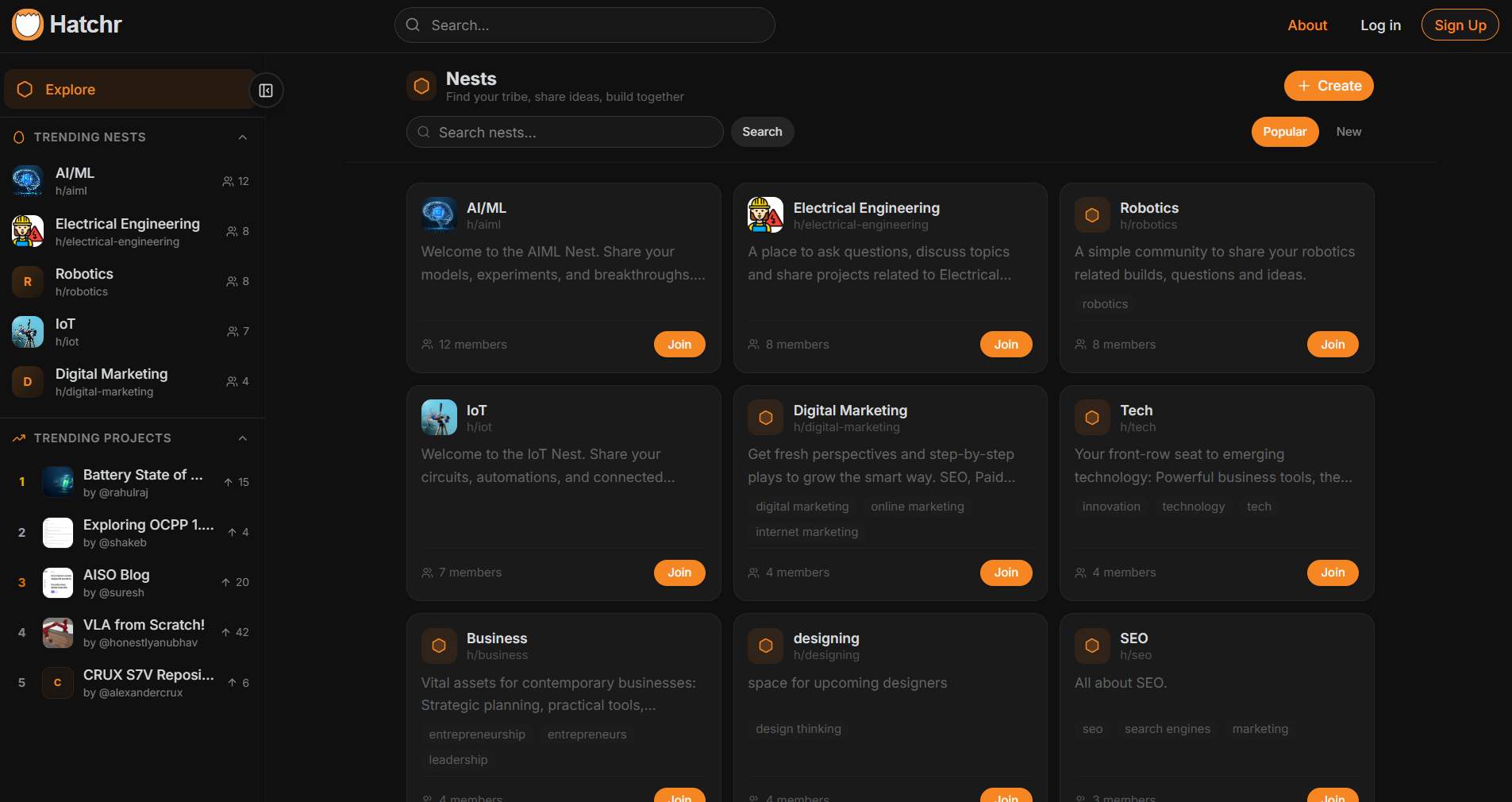This screenshot has height=802, width=1512.
Task: Click inside the Search nests field
Action: coord(564,132)
